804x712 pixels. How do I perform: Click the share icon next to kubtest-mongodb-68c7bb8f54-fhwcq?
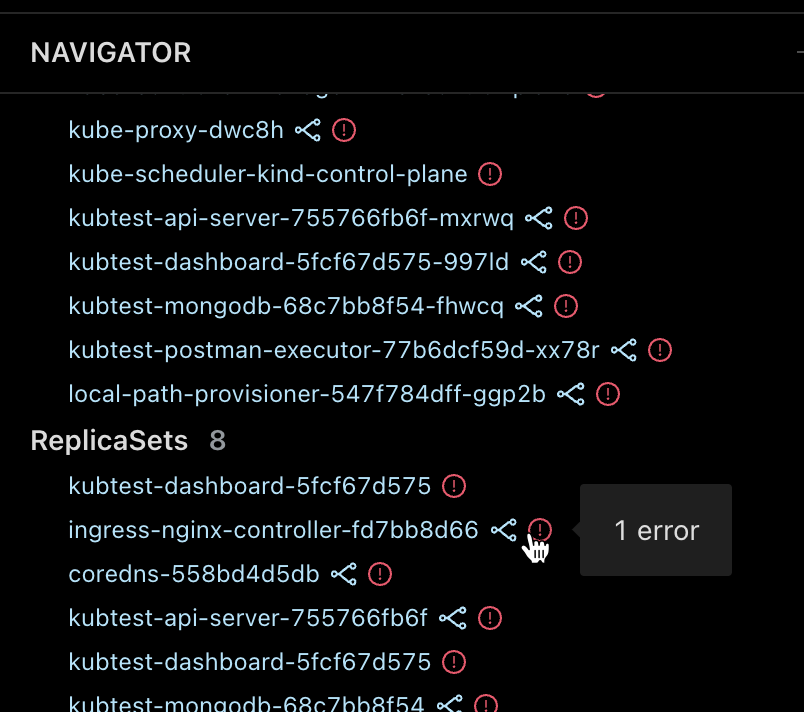coord(529,307)
